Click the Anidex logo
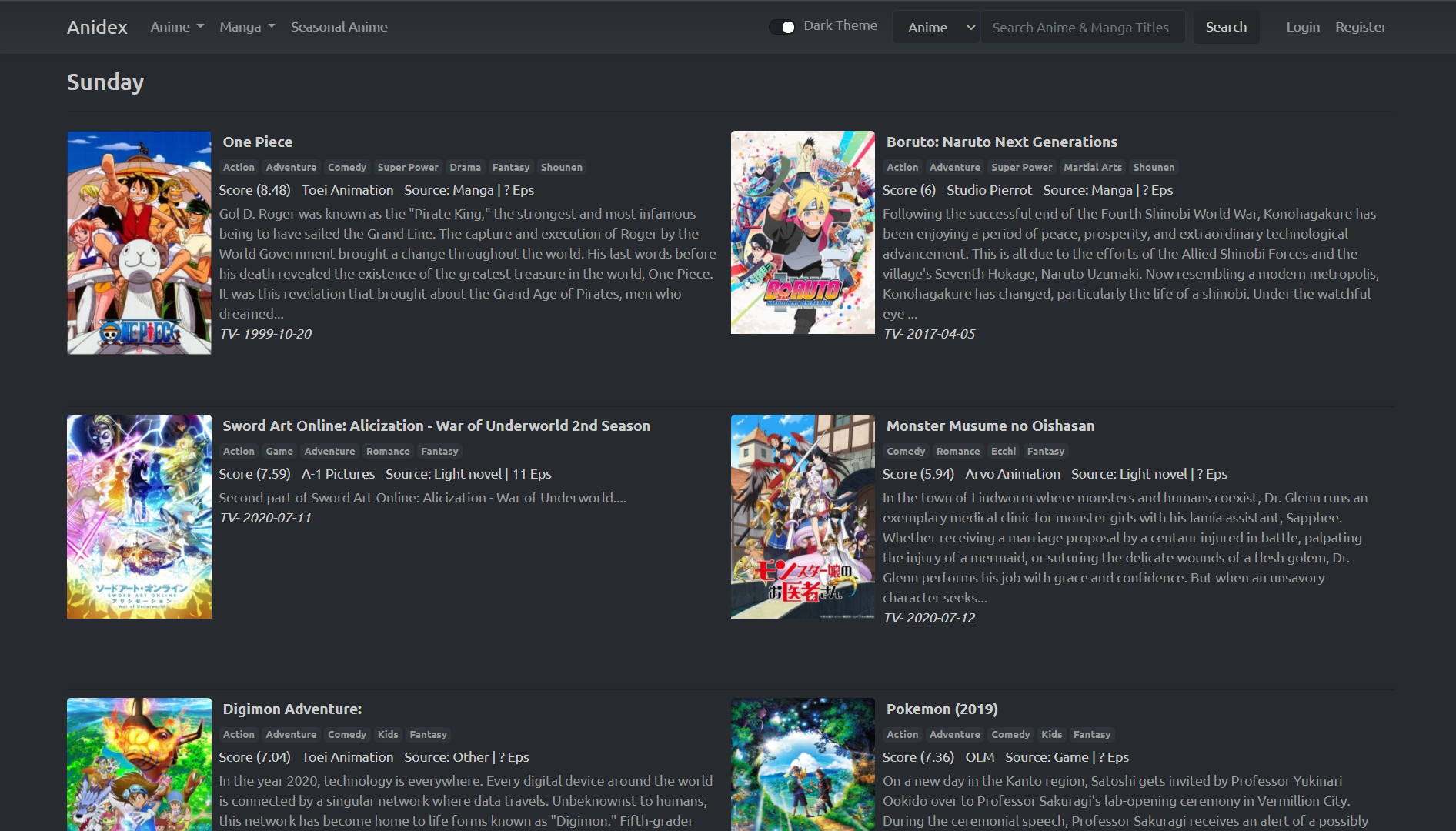 click(97, 27)
